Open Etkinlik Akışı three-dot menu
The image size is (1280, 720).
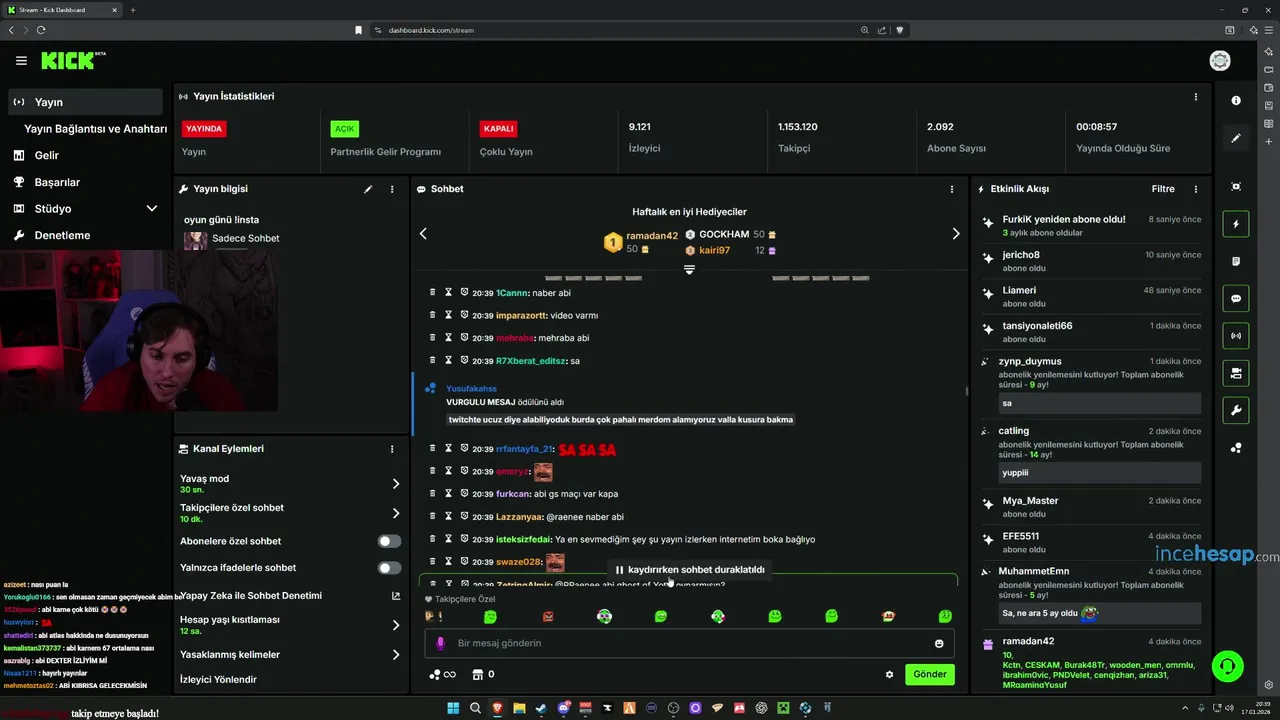click(x=1195, y=189)
